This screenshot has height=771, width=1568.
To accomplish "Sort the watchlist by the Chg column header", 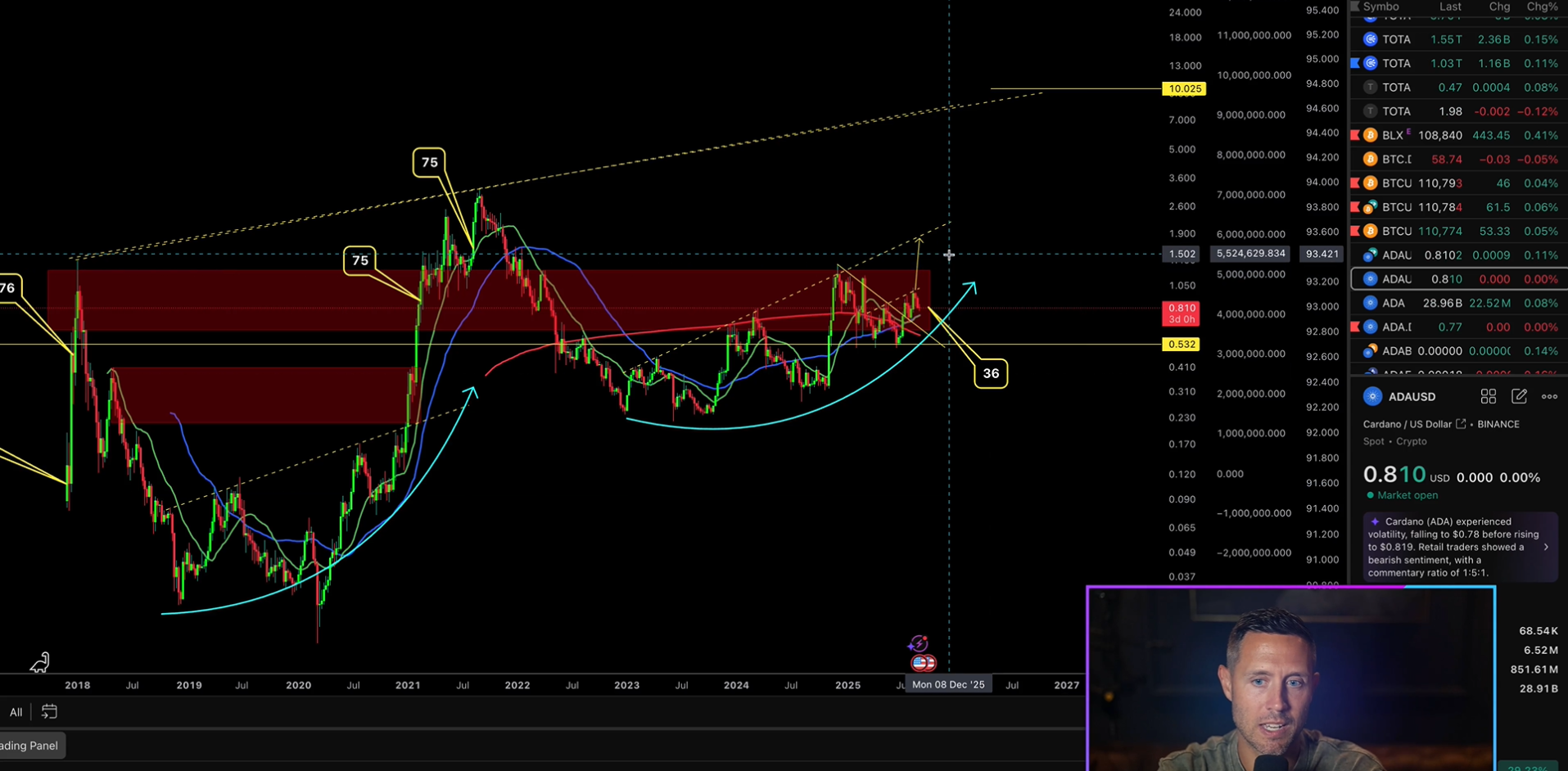I will (x=1499, y=7).
